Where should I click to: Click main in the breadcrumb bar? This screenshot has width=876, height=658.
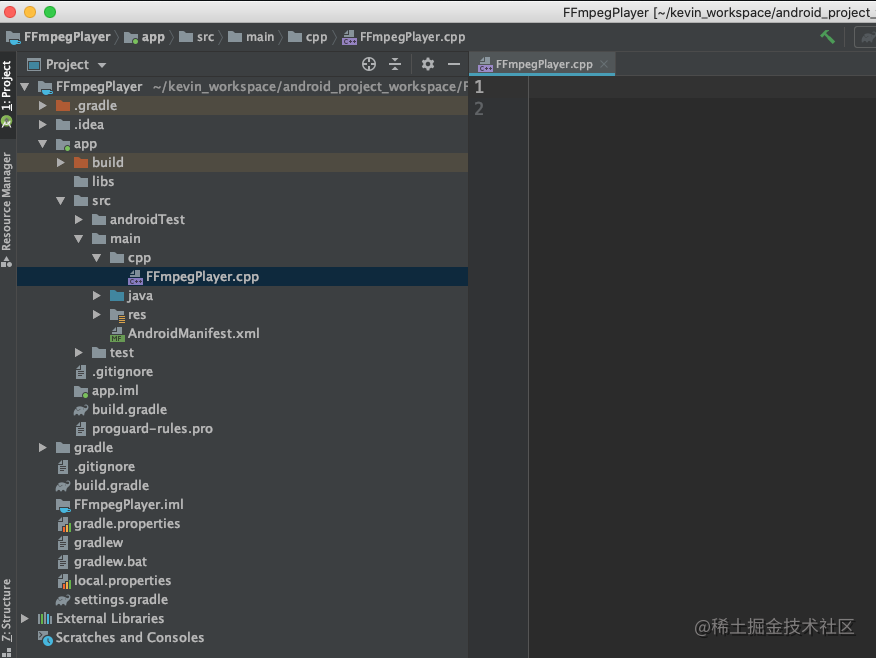pos(251,37)
